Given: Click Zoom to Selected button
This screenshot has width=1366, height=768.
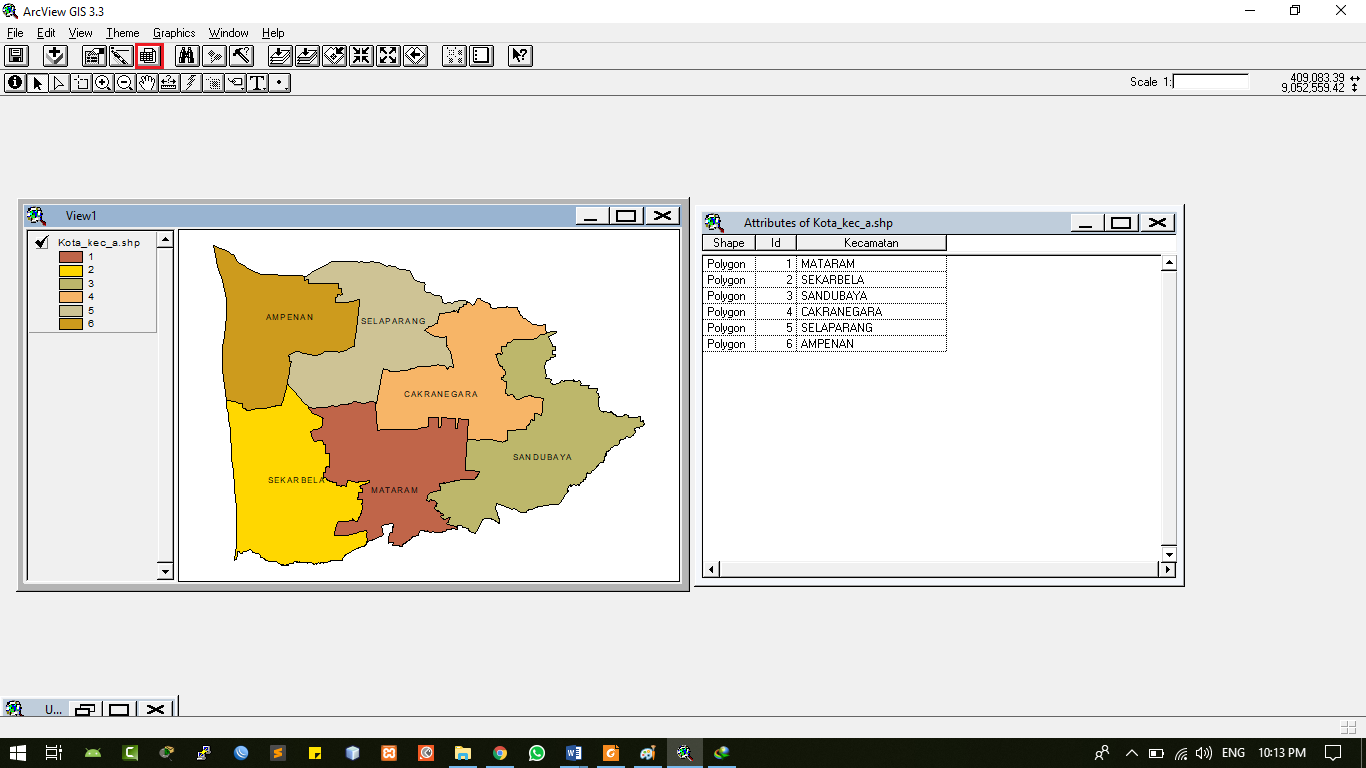Looking at the screenshot, I should (335, 56).
